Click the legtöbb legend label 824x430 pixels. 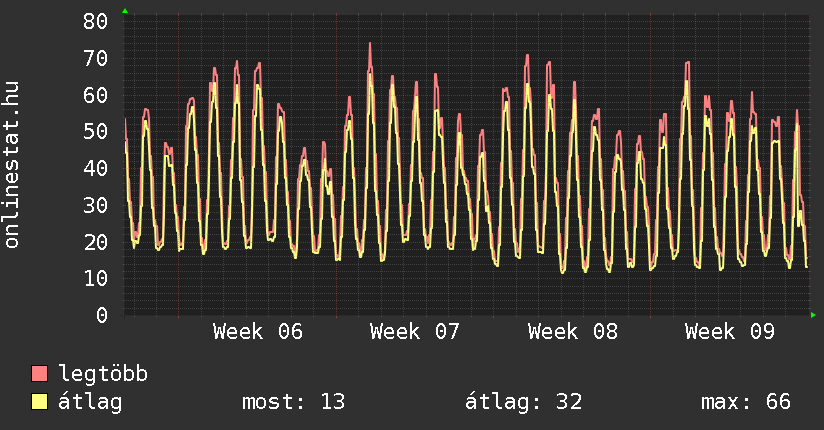click(x=104, y=374)
